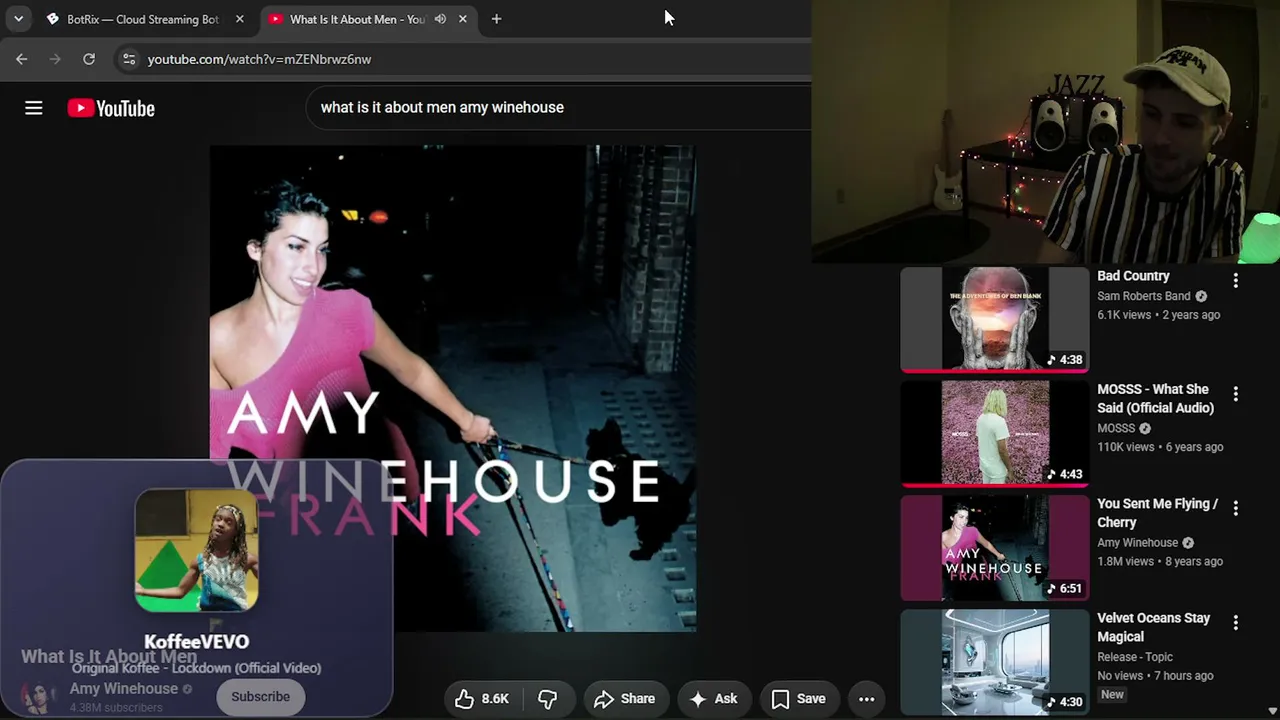Go back to the previous page
Image resolution: width=1280 pixels, height=720 pixels.
[x=22, y=59]
